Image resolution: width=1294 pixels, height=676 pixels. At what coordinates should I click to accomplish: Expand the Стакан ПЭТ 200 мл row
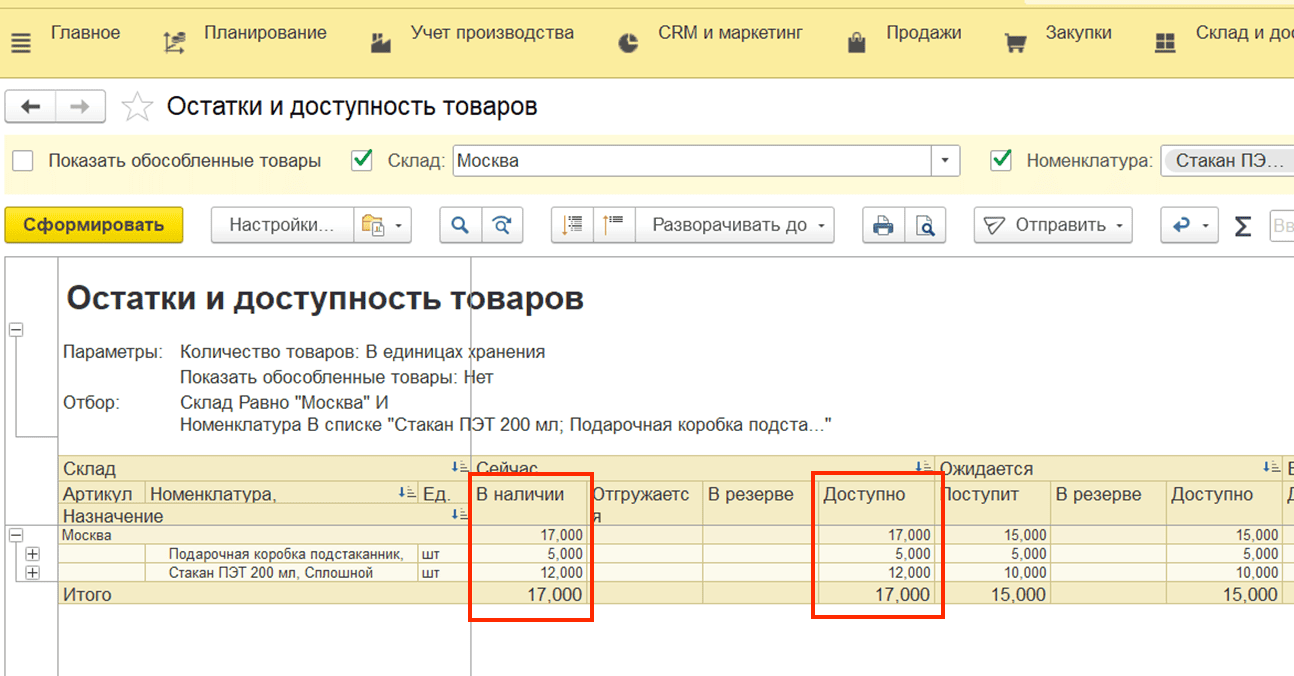(32, 573)
